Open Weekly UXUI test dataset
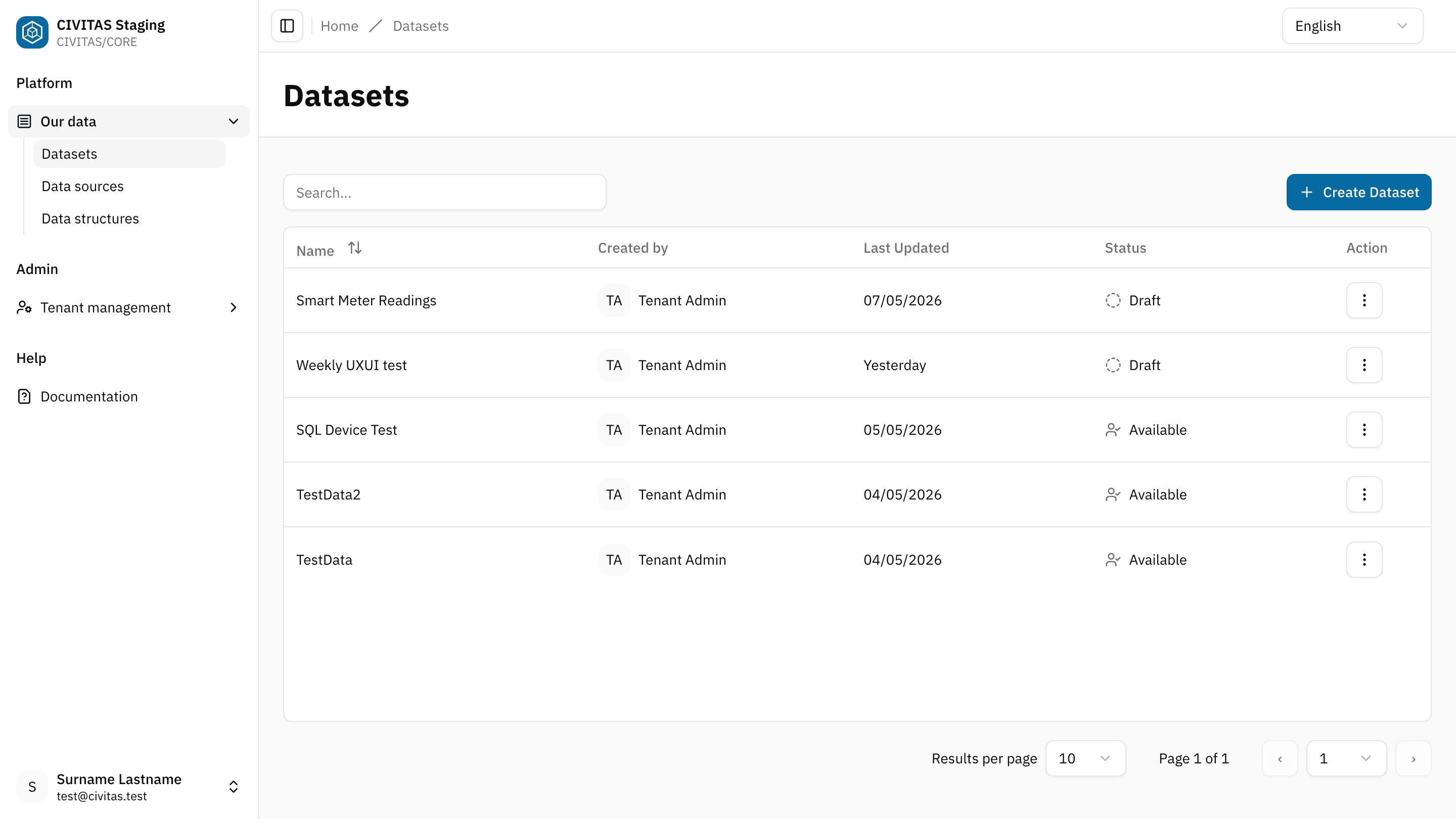 [351, 365]
